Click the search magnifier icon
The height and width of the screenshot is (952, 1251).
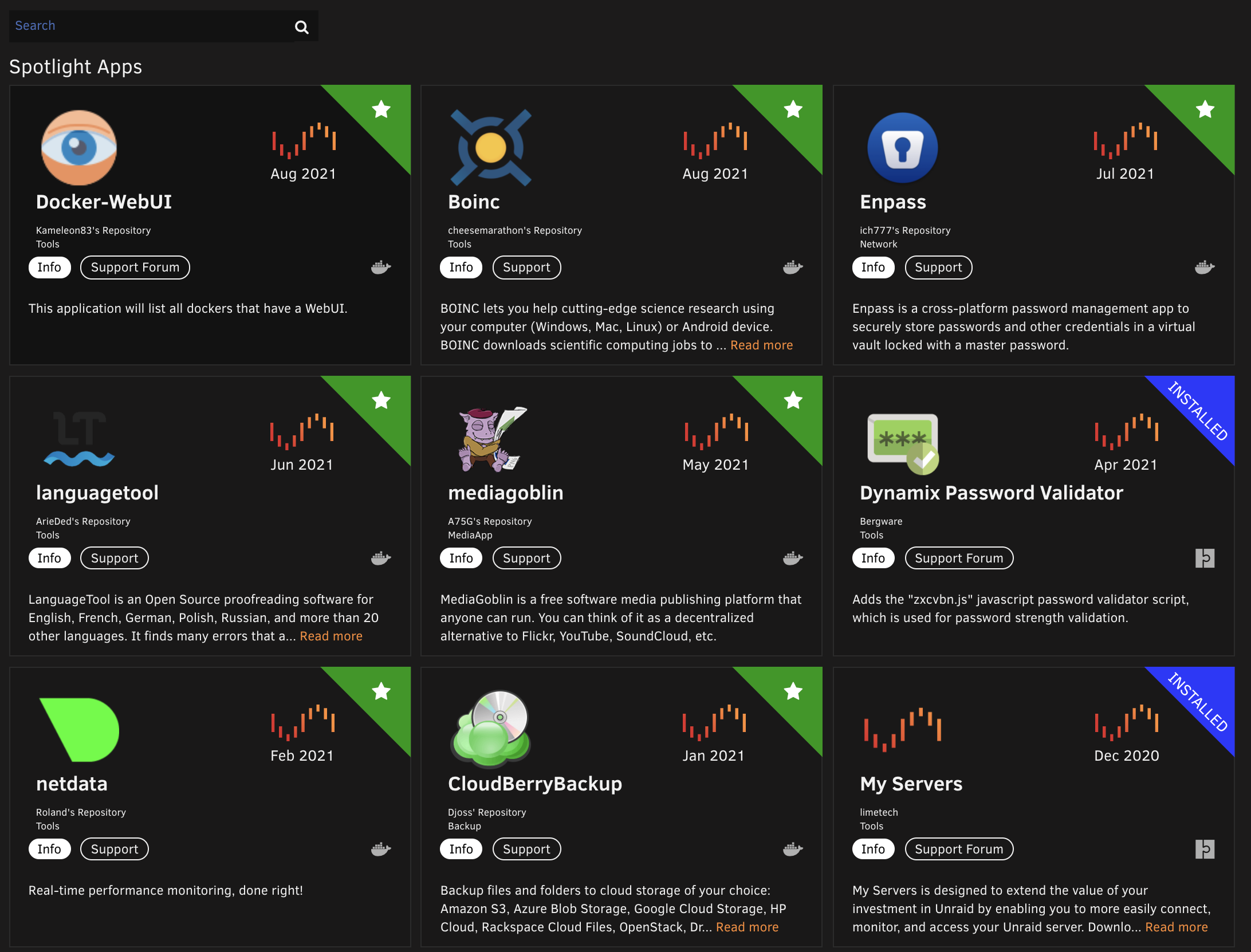[301, 27]
